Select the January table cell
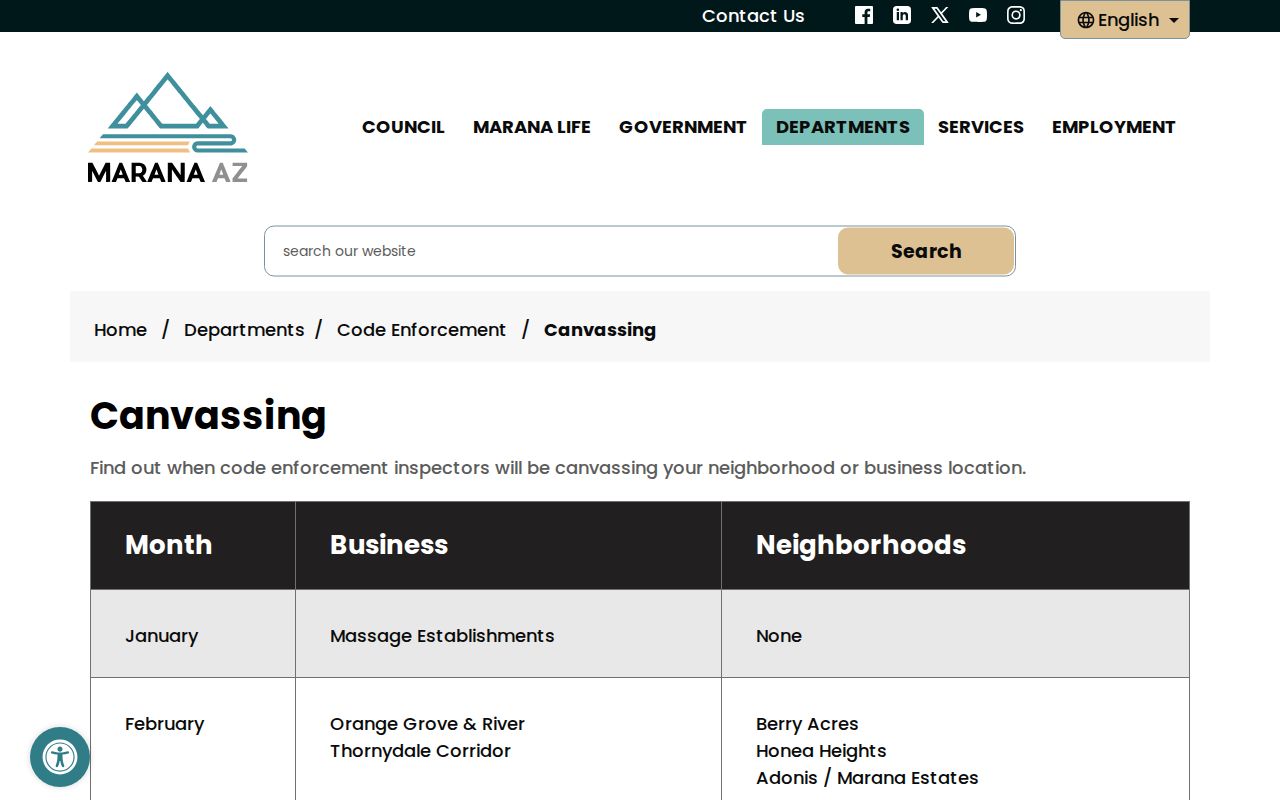 tap(193, 634)
